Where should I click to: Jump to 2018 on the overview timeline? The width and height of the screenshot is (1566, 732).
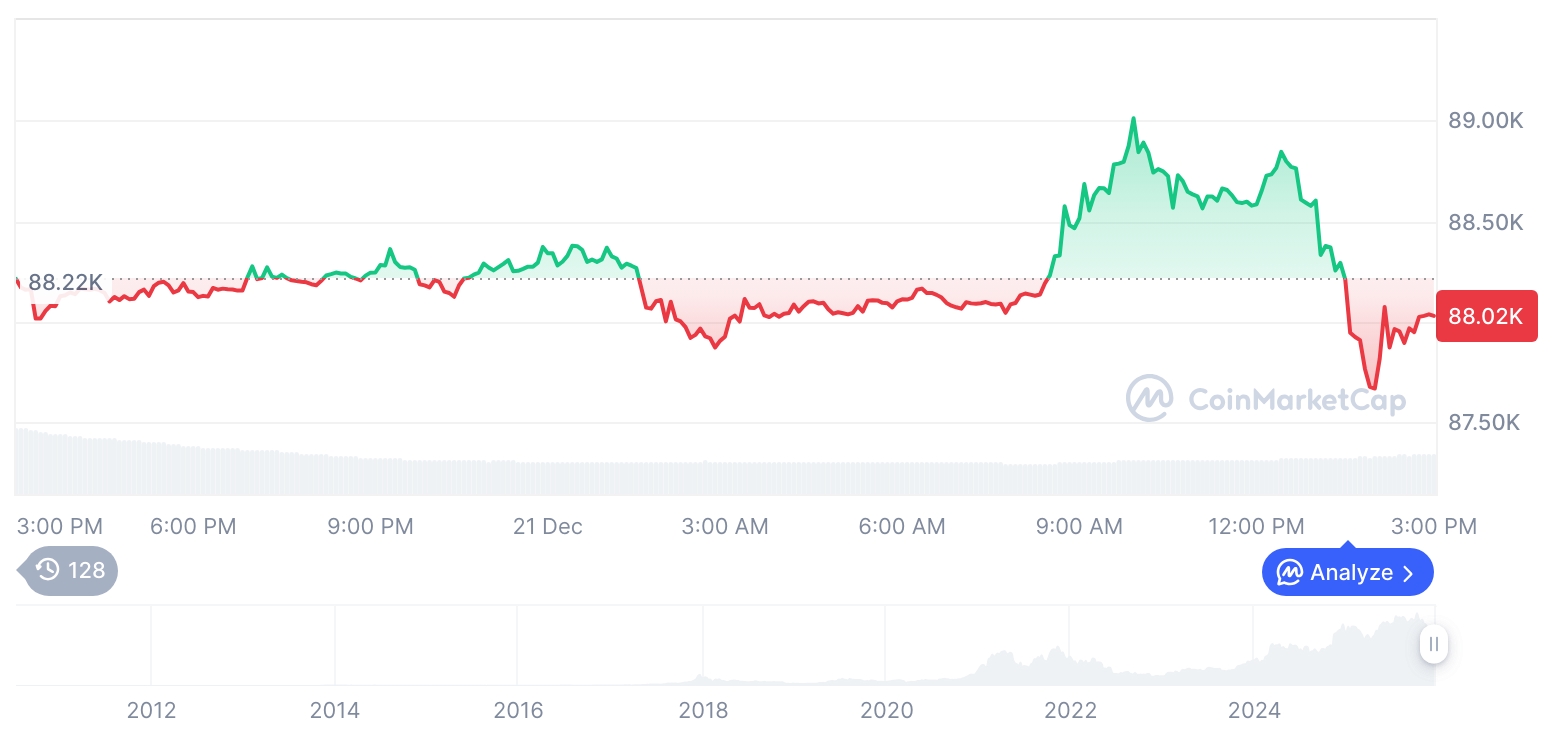(703, 710)
